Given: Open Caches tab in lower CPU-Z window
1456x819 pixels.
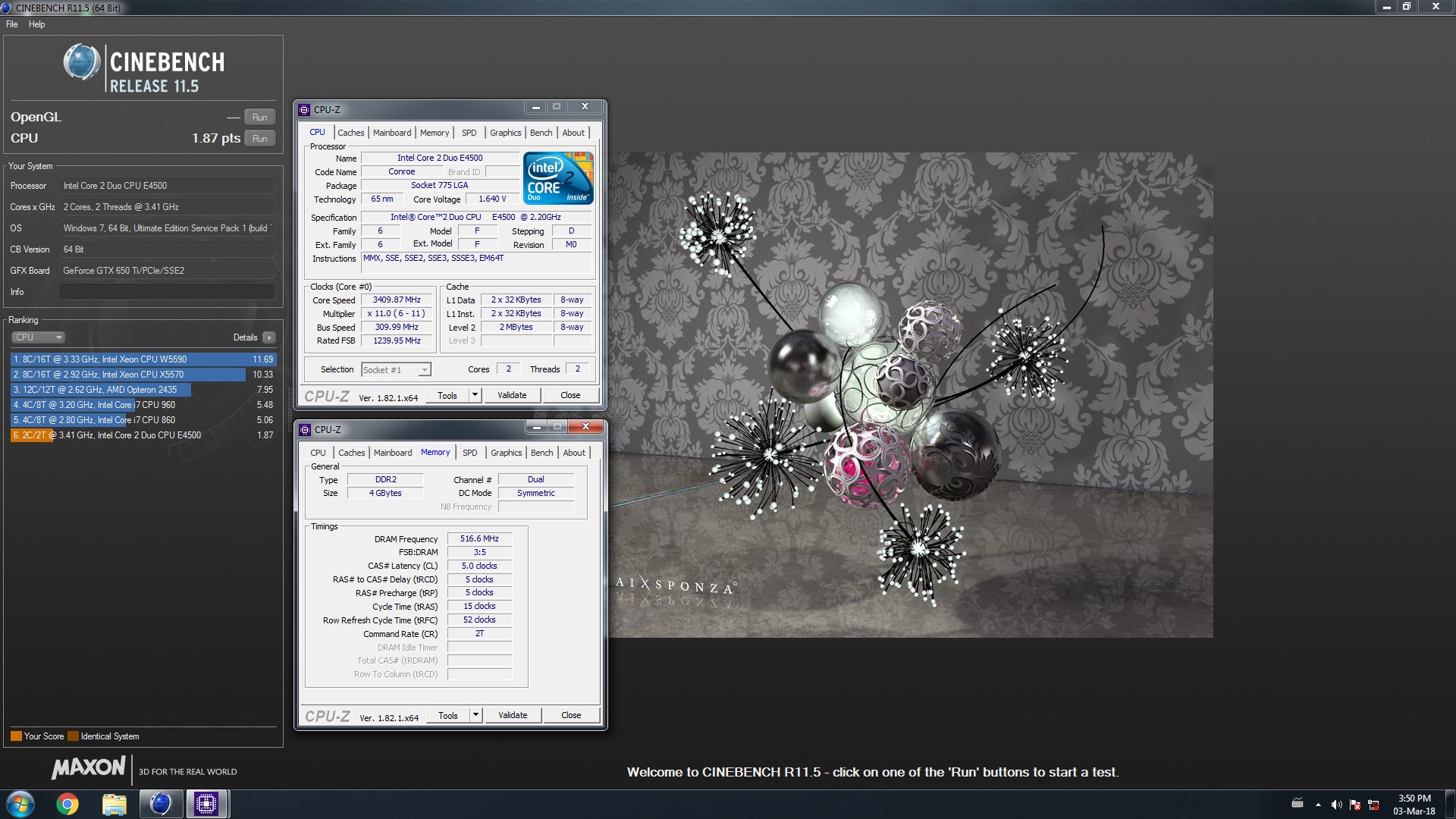Looking at the screenshot, I should [x=351, y=453].
